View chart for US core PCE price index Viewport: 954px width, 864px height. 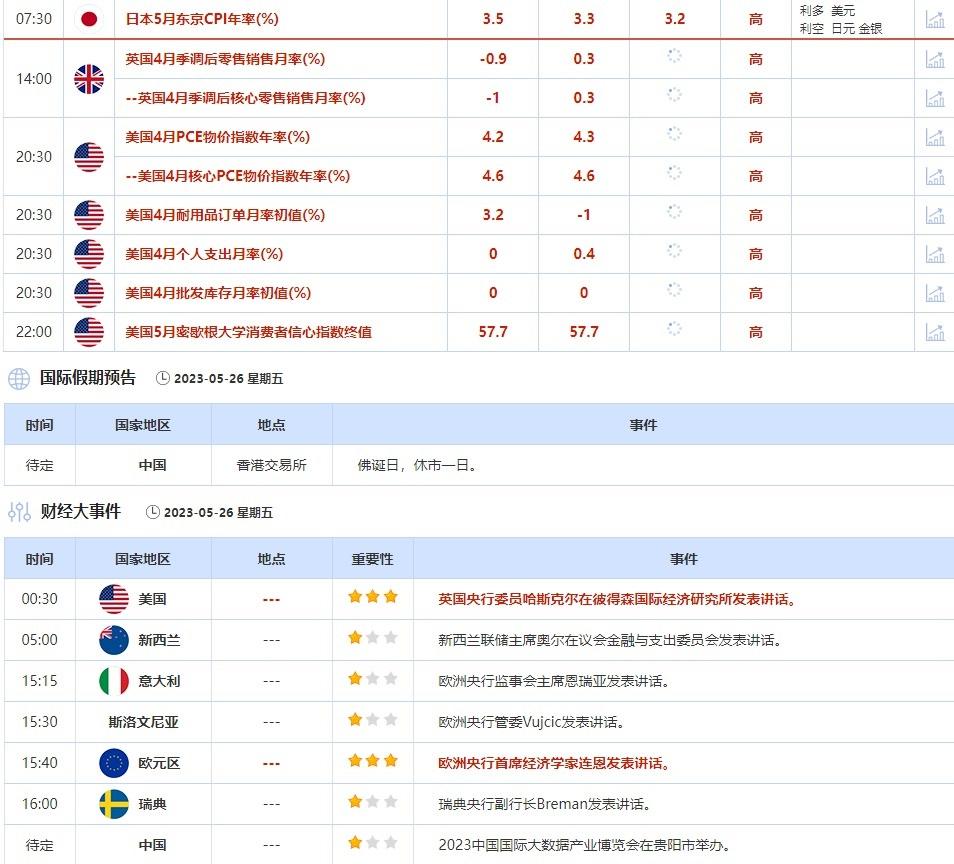pos(934,176)
